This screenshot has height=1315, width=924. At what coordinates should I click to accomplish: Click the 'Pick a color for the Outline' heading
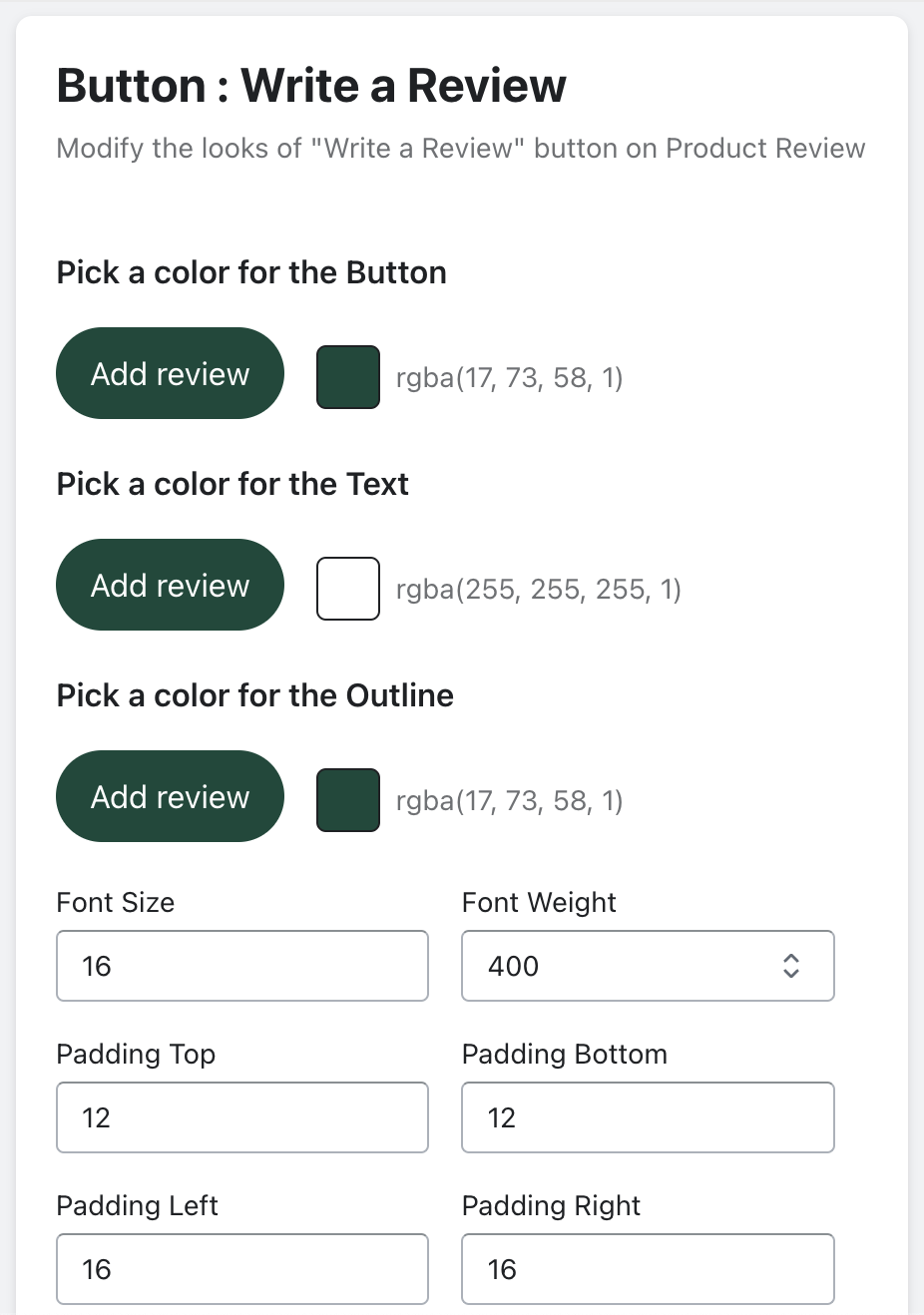255,695
